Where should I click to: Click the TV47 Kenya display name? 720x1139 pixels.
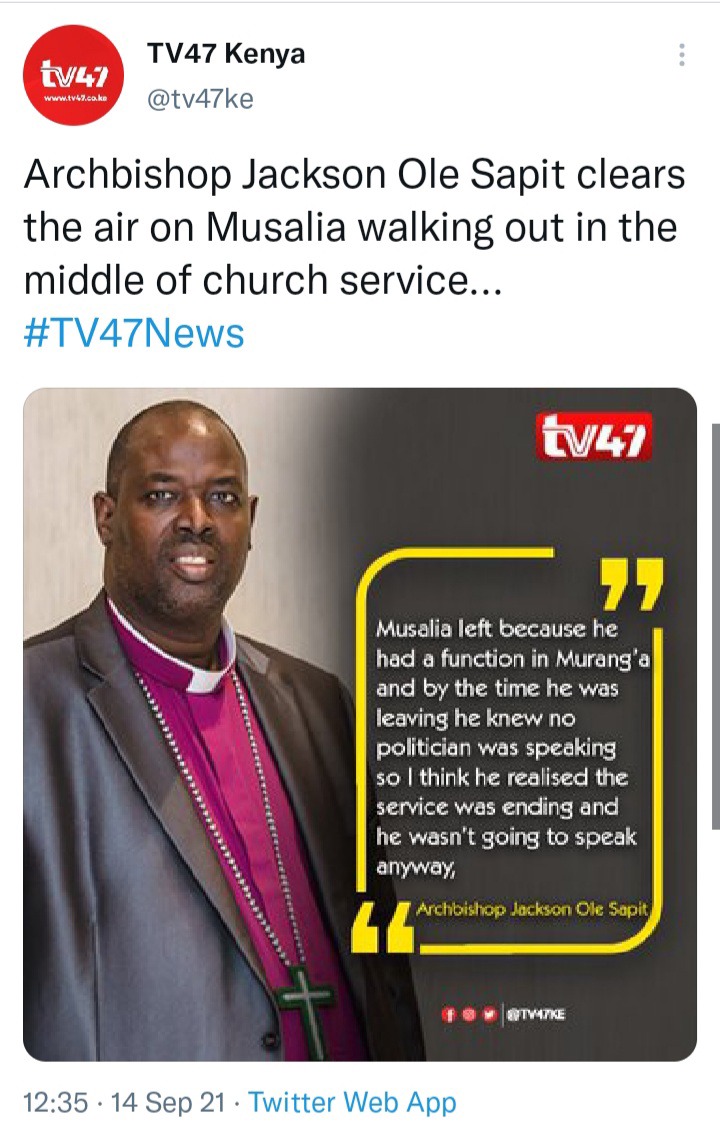(226, 54)
